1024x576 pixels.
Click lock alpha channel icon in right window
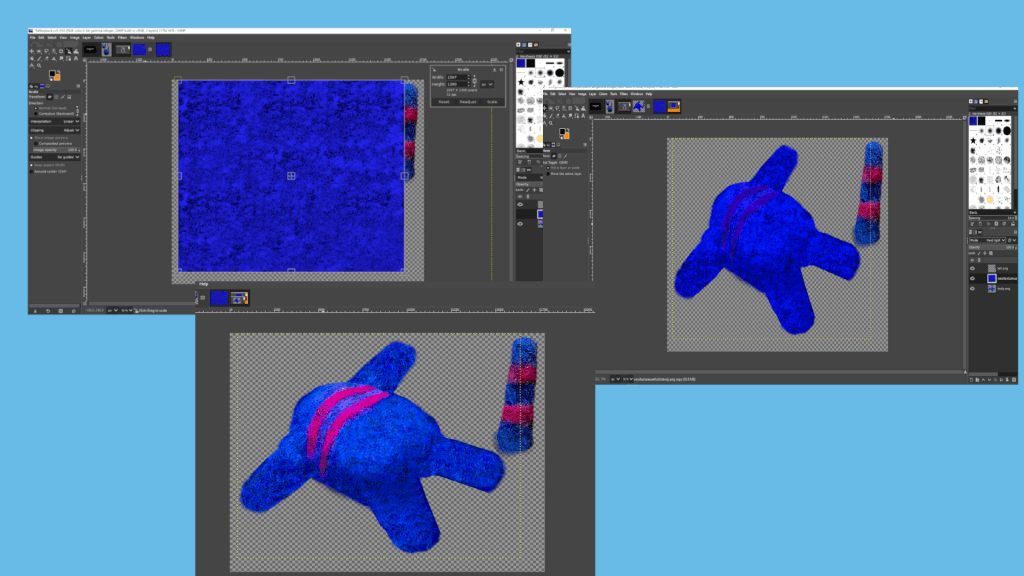(991, 253)
